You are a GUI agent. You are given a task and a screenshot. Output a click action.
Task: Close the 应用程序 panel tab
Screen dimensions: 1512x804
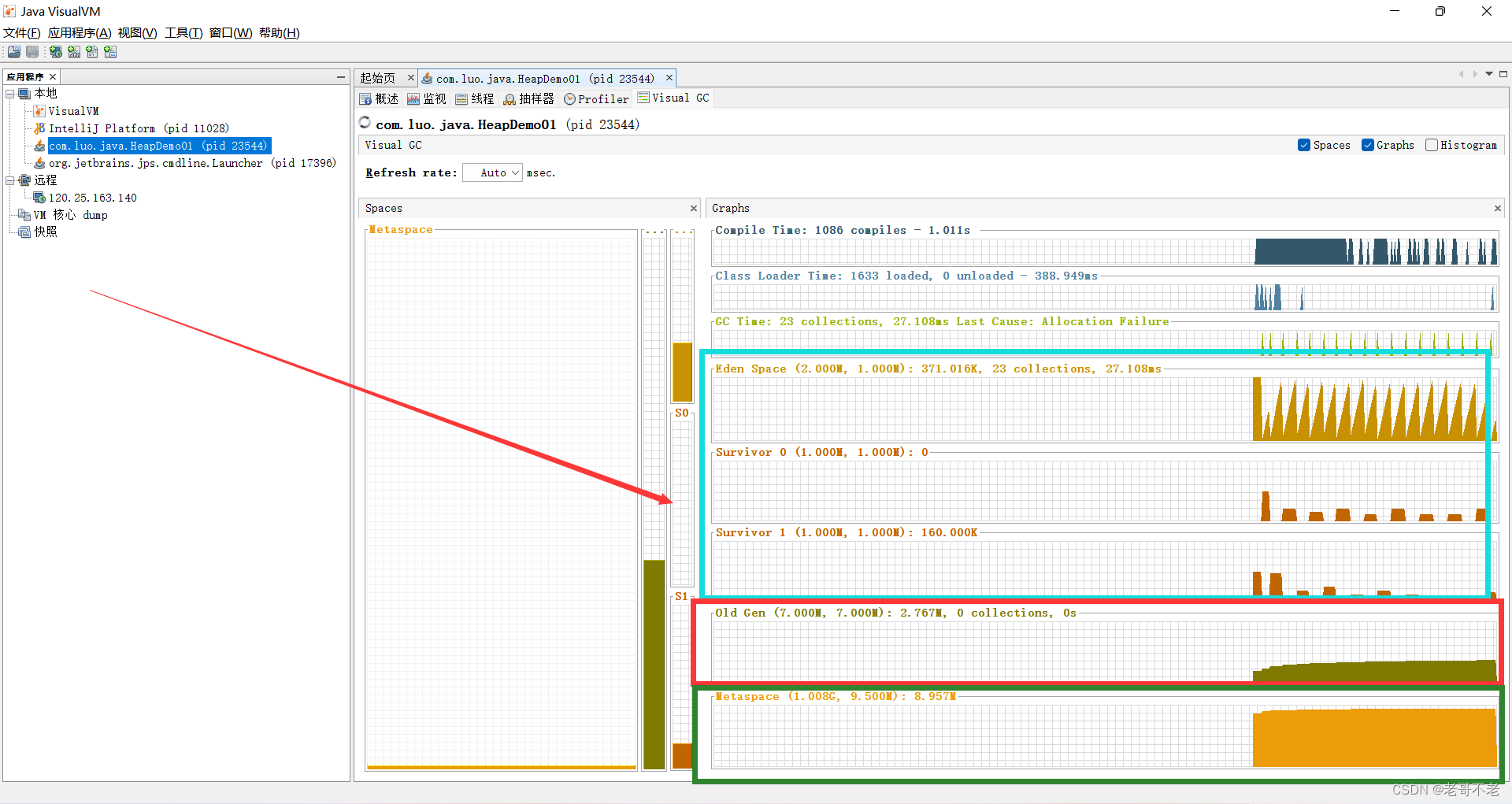[53, 76]
